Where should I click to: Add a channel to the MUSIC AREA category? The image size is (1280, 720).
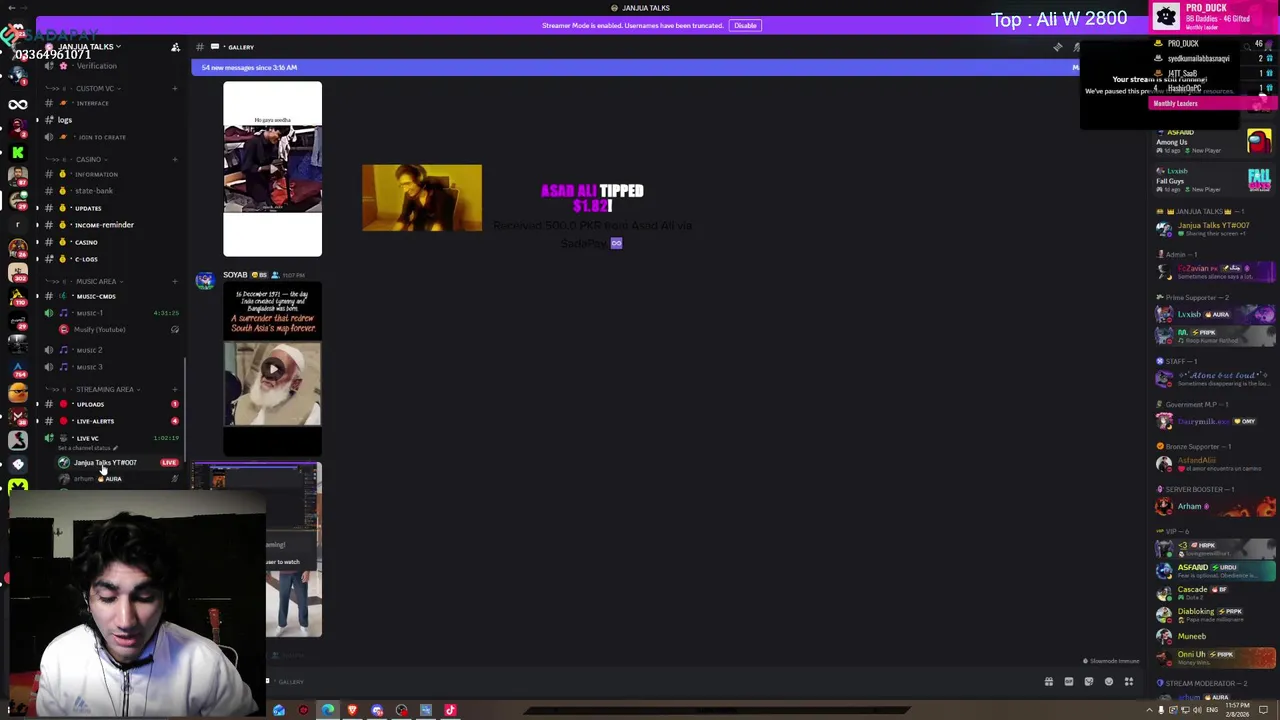pos(174,281)
